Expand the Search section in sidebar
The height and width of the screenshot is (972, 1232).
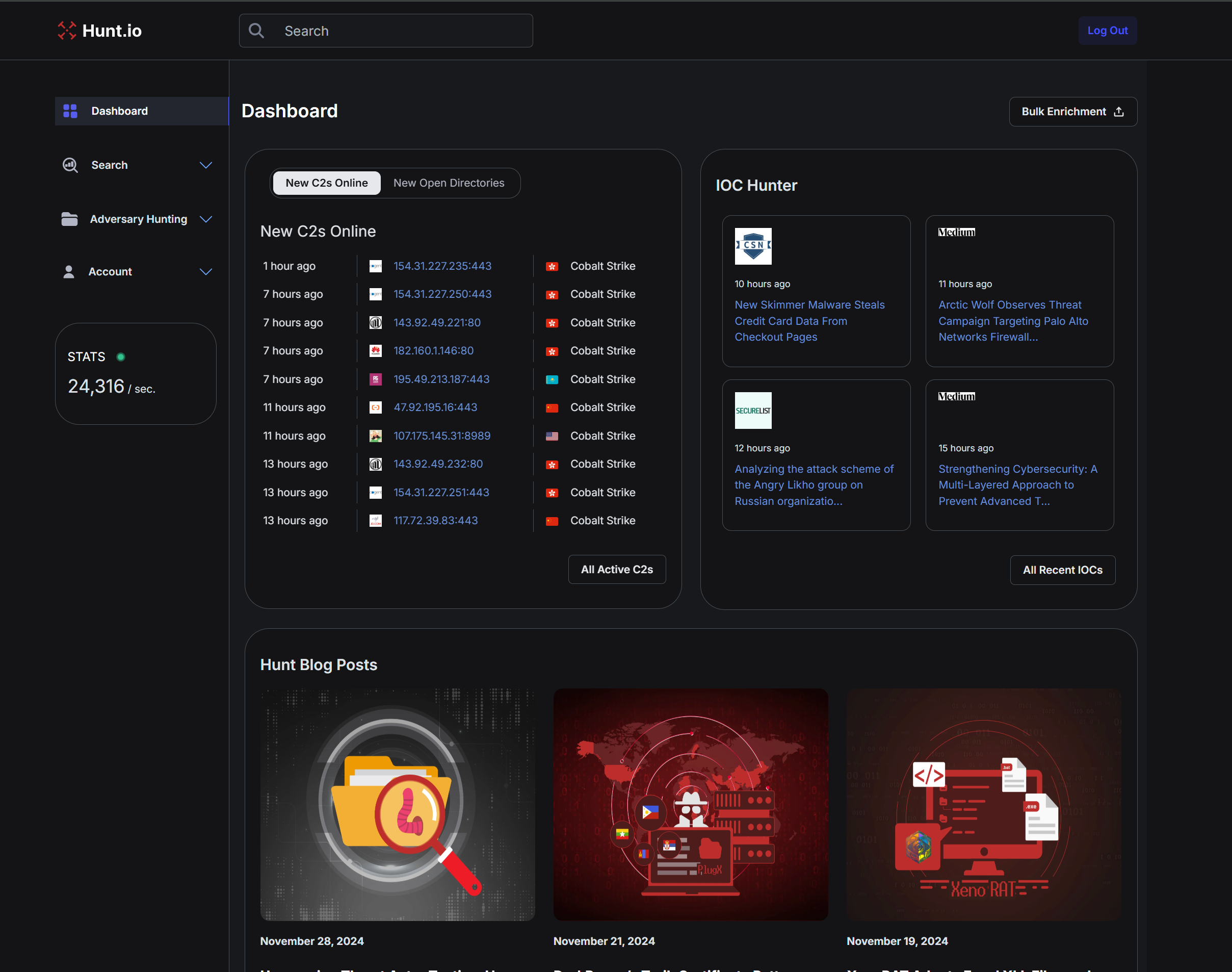pos(205,165)
